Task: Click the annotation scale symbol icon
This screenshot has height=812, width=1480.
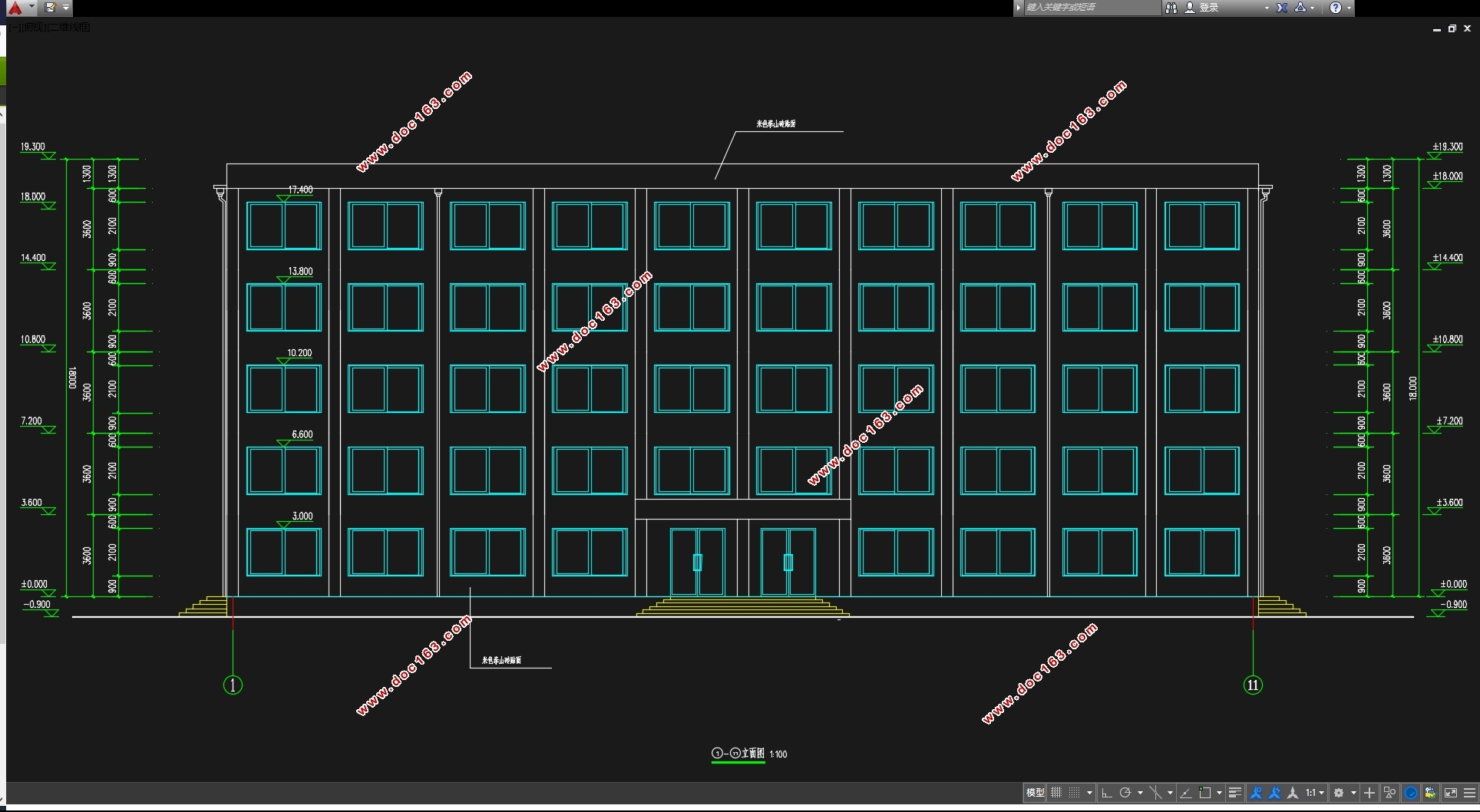Action: point(1293,793)
